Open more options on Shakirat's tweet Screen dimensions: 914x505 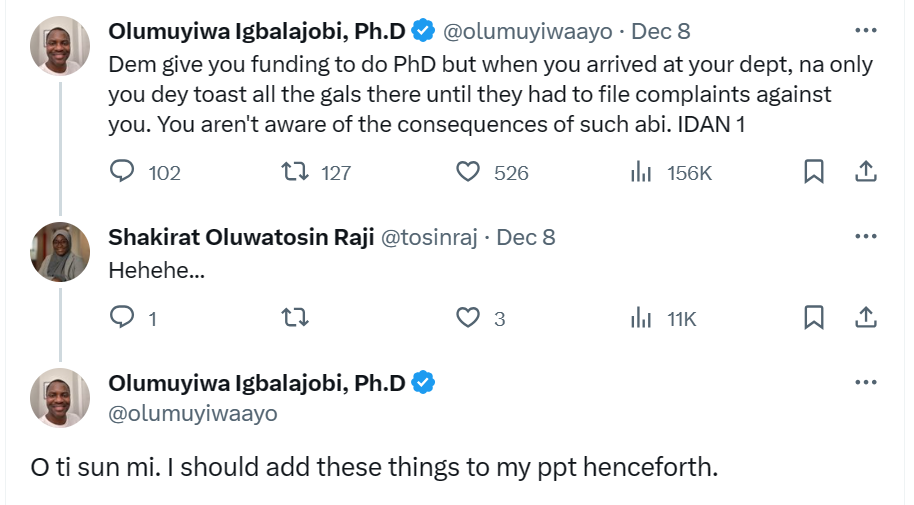[865, 237]
